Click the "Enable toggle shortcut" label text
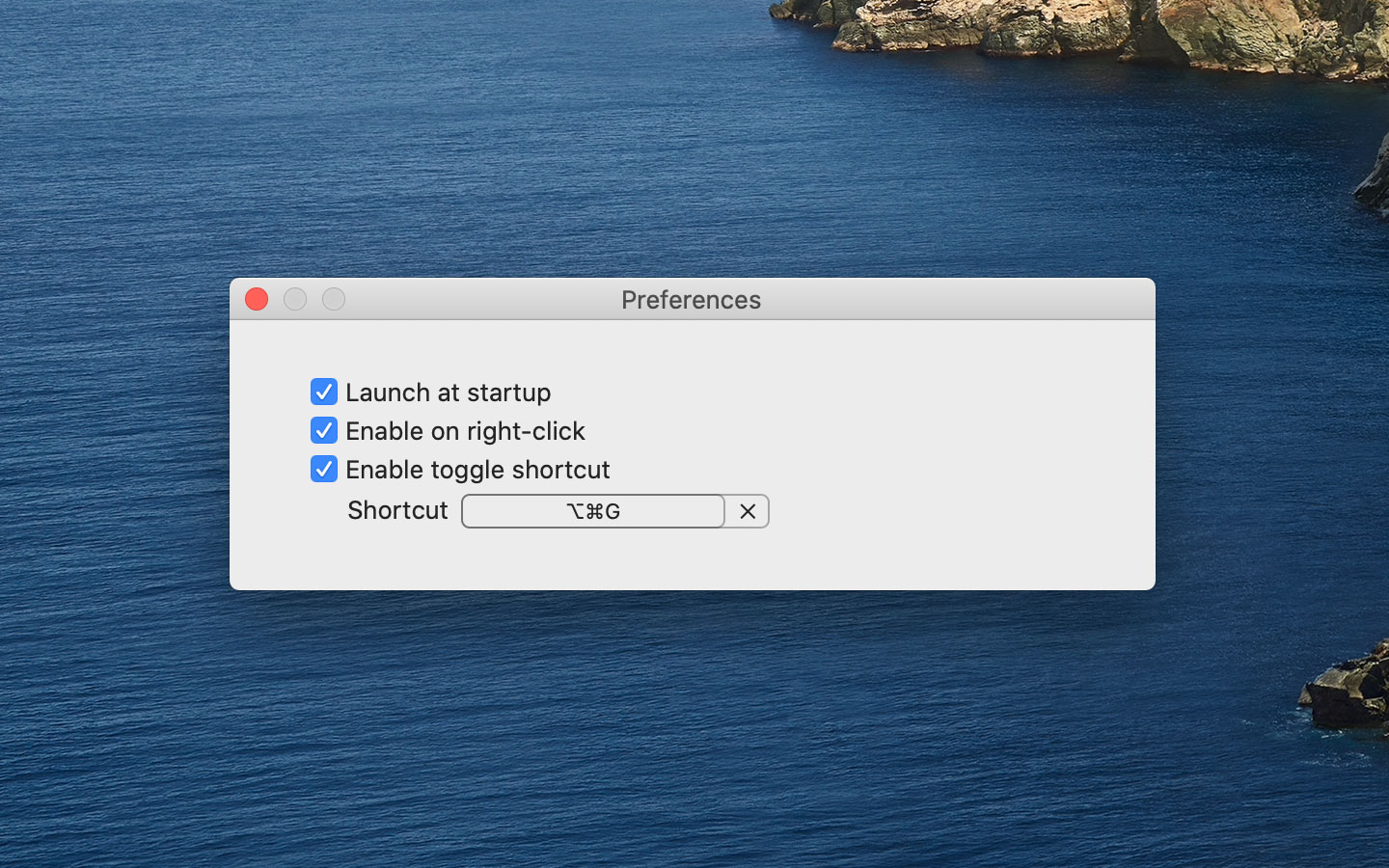1389x868 pixels. click(478, 470)
